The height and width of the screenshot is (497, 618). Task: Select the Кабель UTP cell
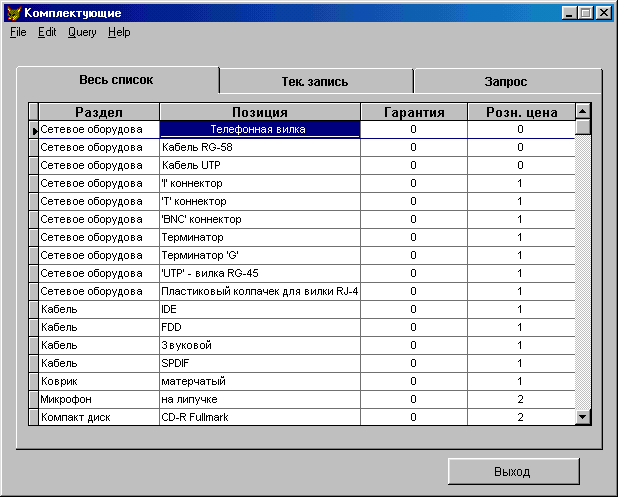[x=260, y=166]
